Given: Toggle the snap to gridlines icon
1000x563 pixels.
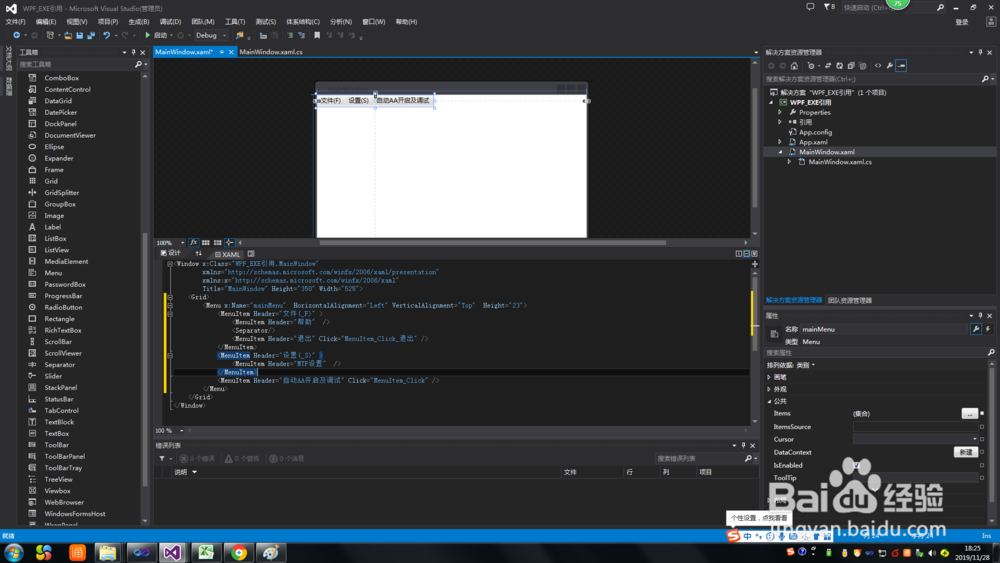Looking at the screenshot, I should 217,243.
